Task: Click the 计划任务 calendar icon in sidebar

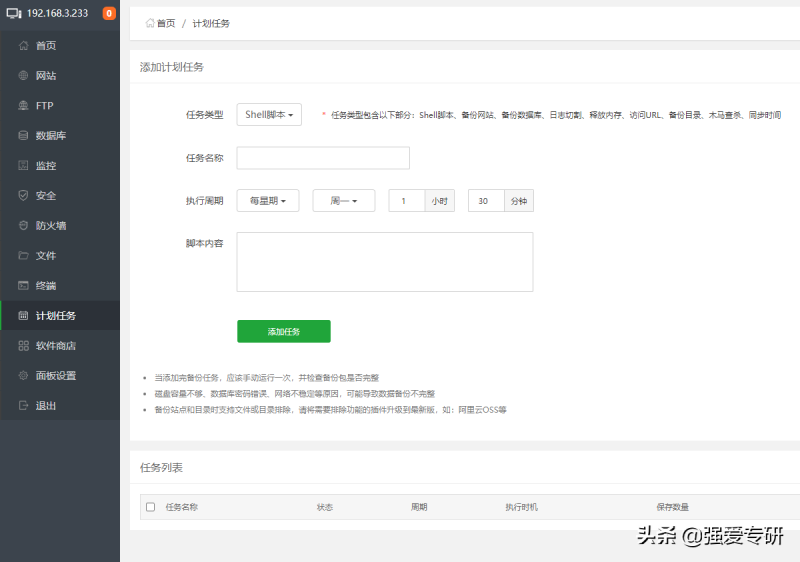Action: pos(23,316)
